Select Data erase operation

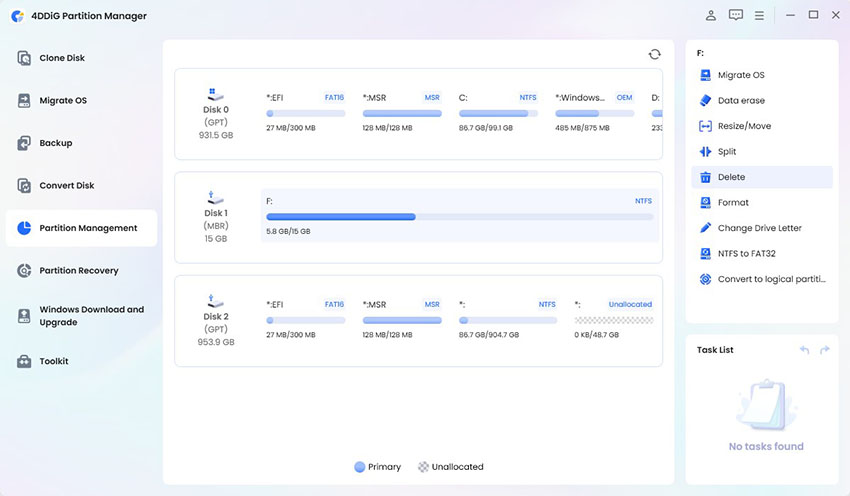pos(740,101)
